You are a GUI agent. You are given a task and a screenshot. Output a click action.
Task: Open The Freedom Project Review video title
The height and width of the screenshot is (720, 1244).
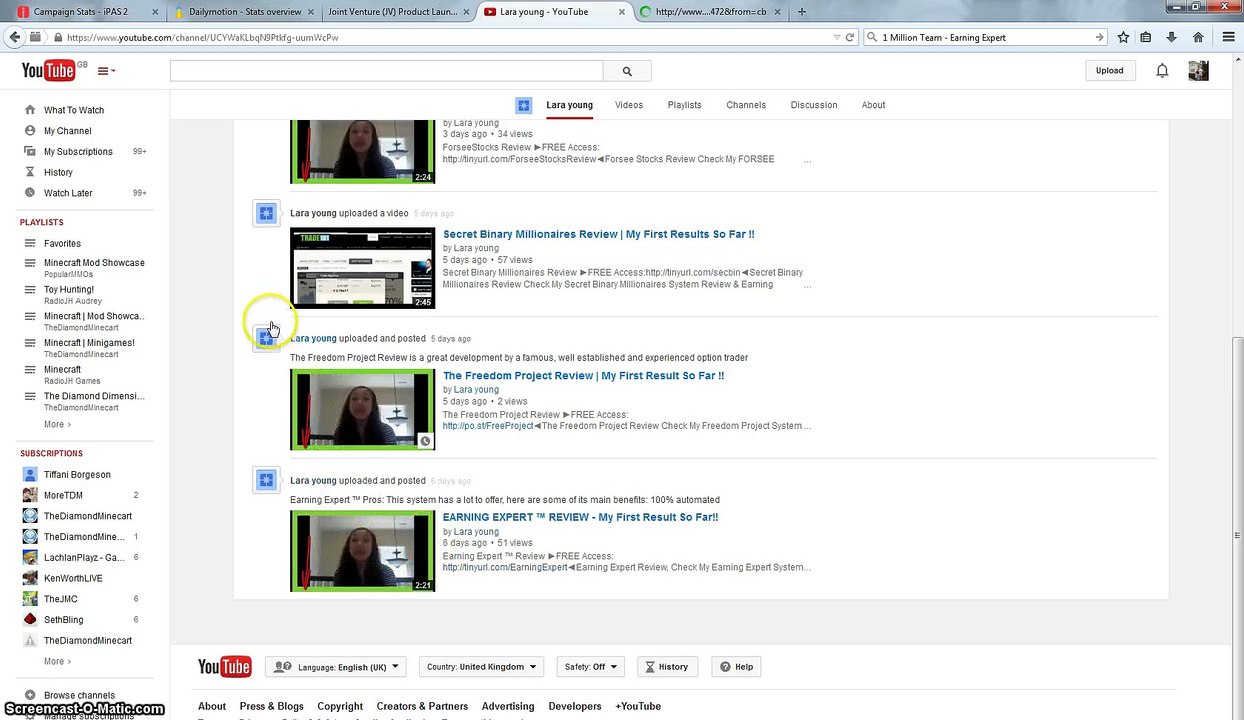(584, 376)
